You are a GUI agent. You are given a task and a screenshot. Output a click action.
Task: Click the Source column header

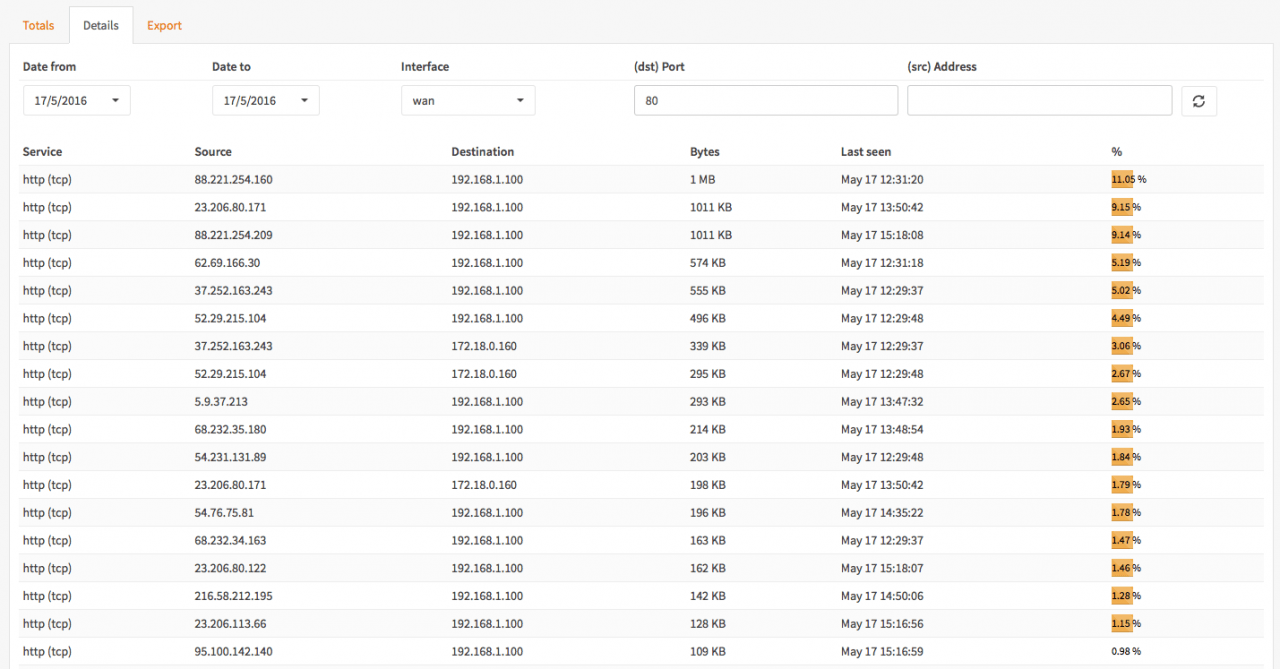pos(213,152)
